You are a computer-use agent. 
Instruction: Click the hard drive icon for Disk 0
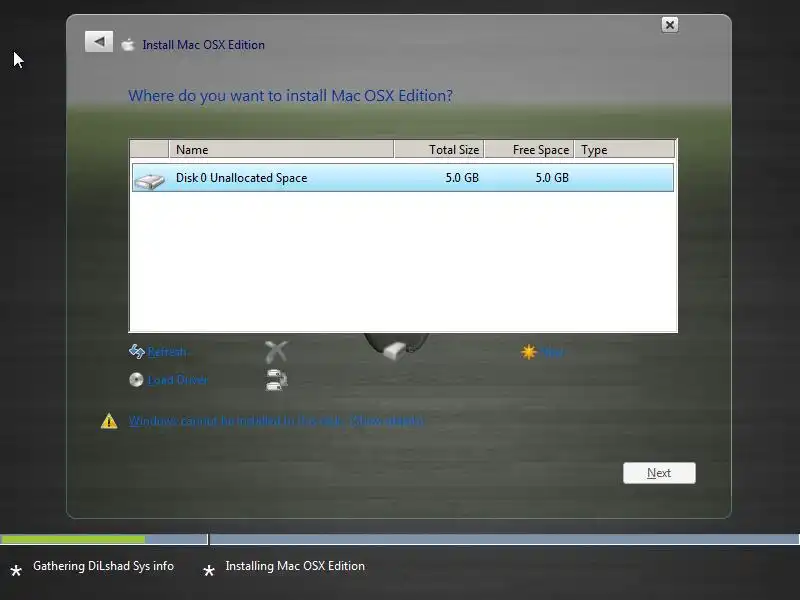(x=149, y=180)
